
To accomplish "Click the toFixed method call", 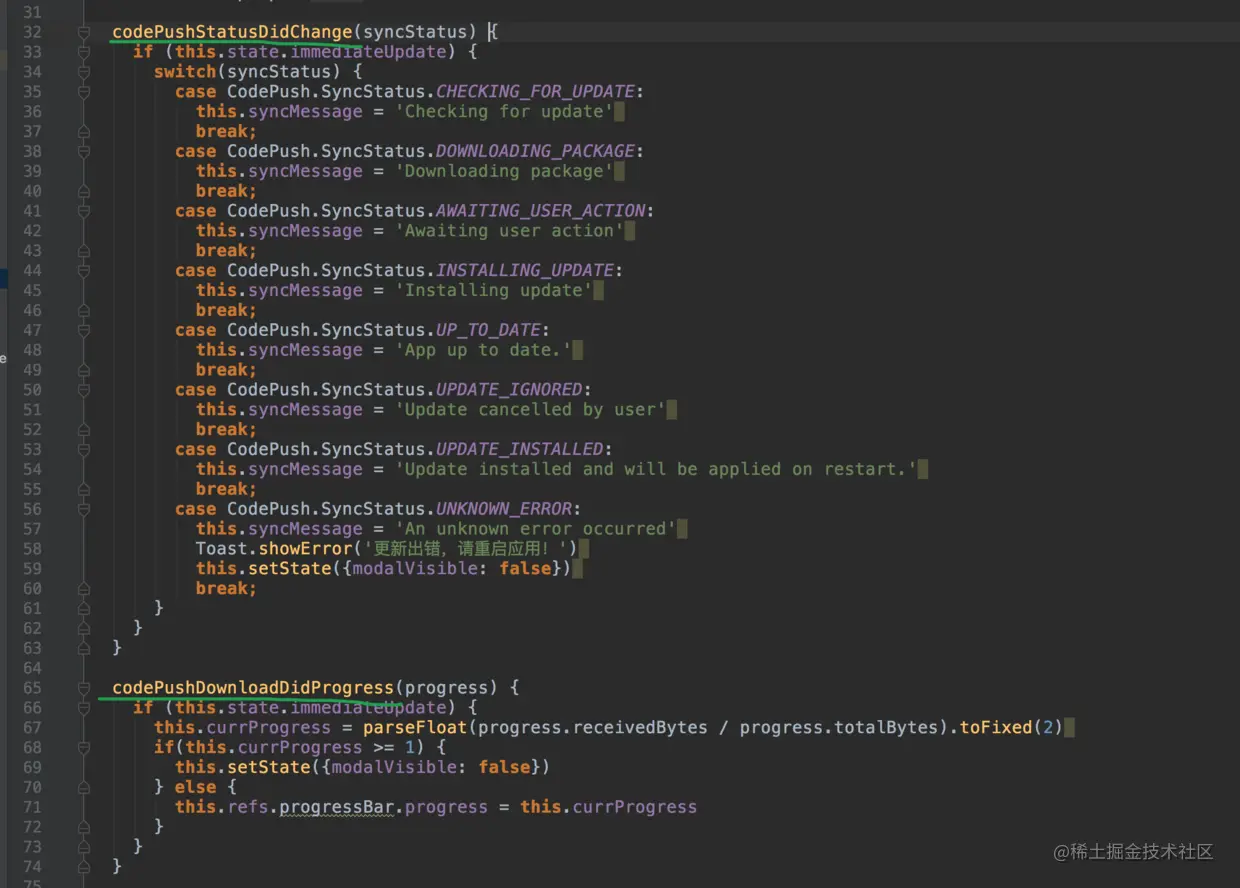I will (x=996, y=728).
